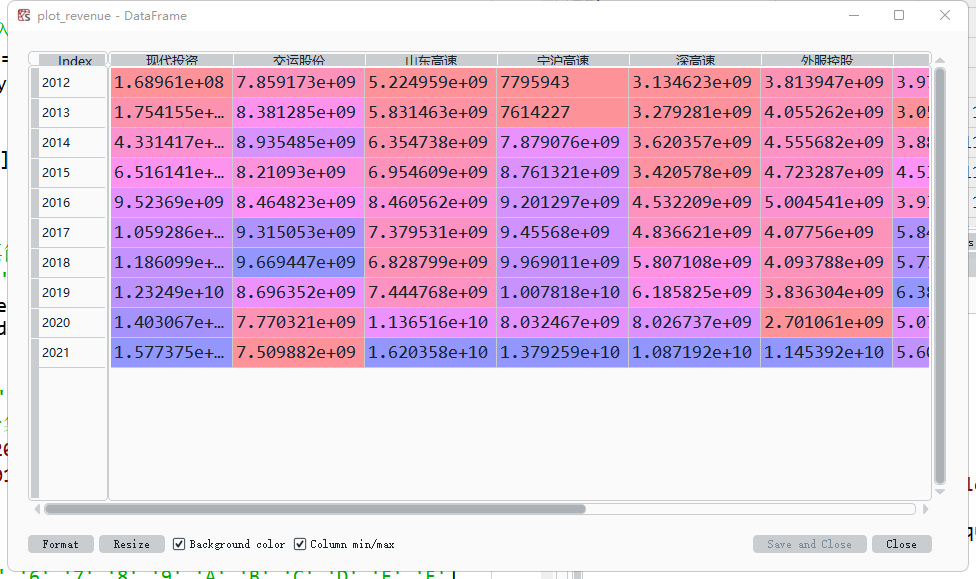976x579 pixels.
Task: Select row index 2013
Action: tap(72, 113)
